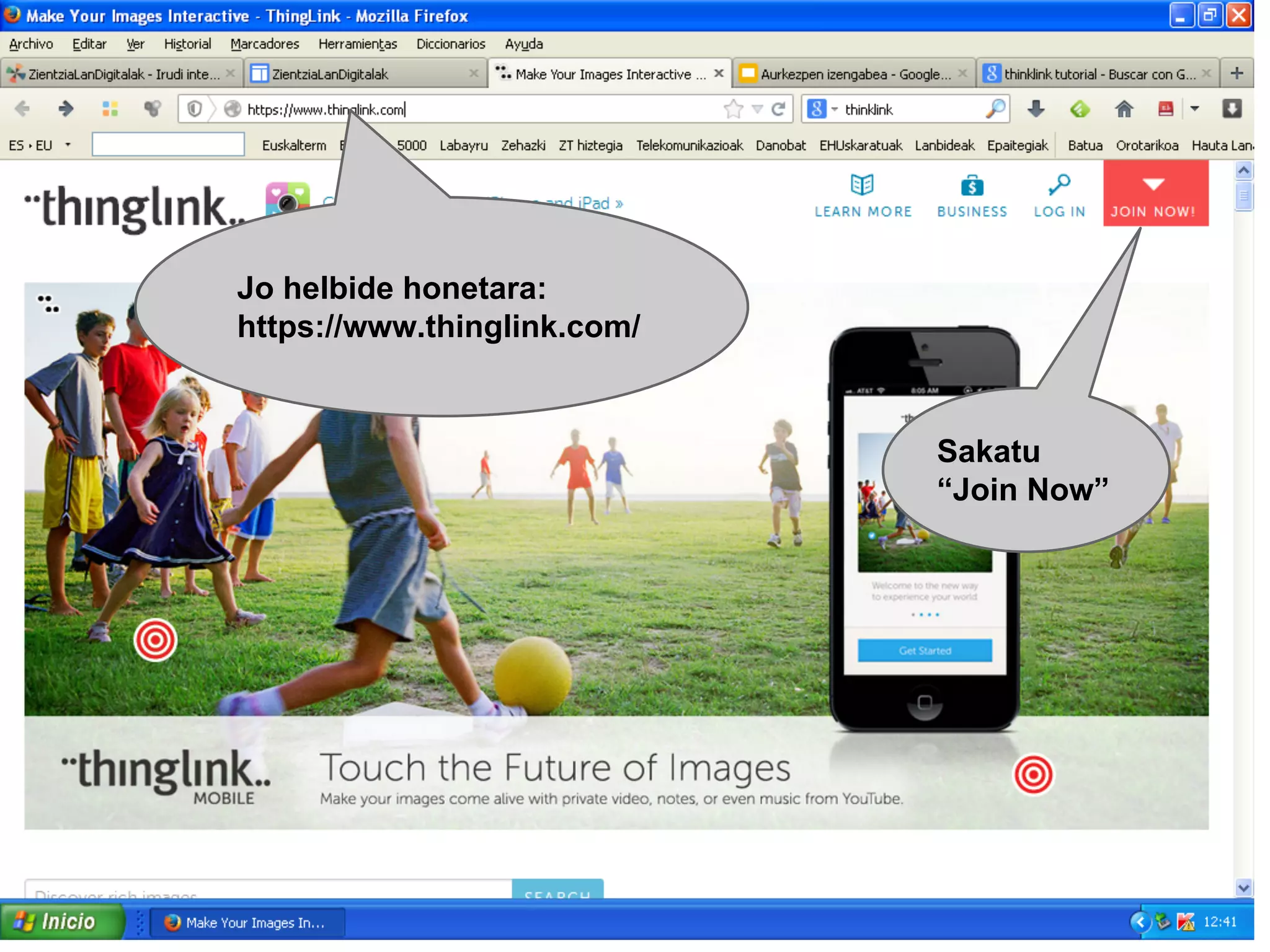This screenshot has height=952, width=1270.
Task: Open the ES-EU language dropdown arrow
Action: pyautogui.click(x=68, y=145)
